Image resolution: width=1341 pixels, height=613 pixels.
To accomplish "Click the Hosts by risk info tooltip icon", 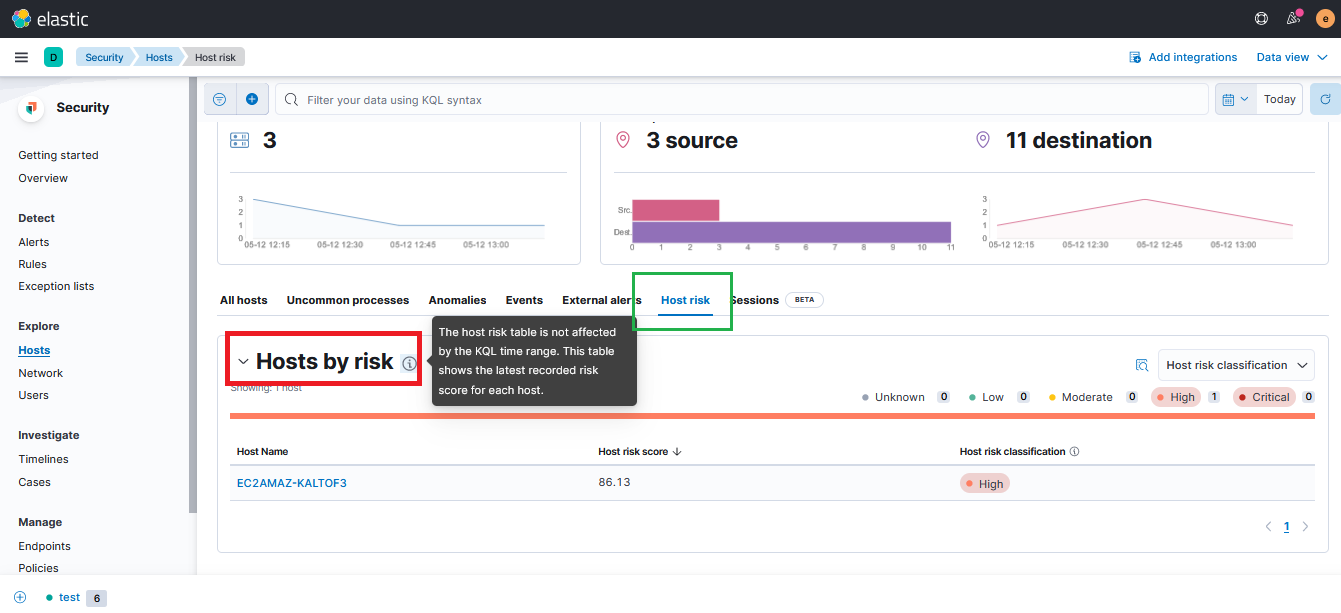I will pyautogui.click(x=409, y=364).
